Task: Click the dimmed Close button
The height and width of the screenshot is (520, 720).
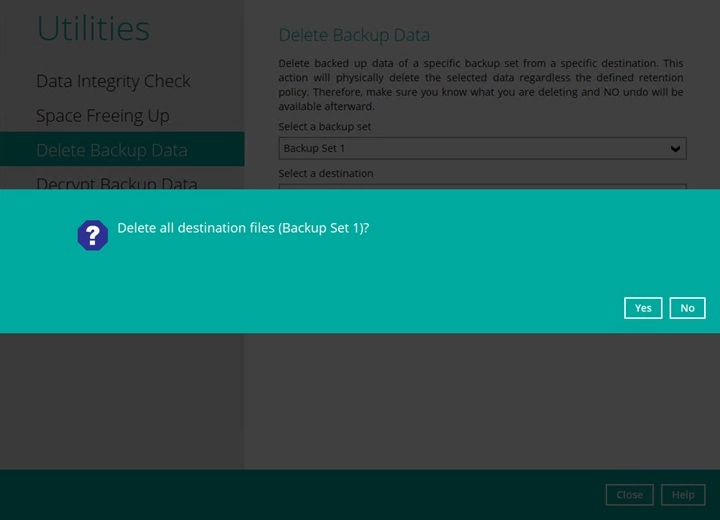Action: (x=630, y=495)
